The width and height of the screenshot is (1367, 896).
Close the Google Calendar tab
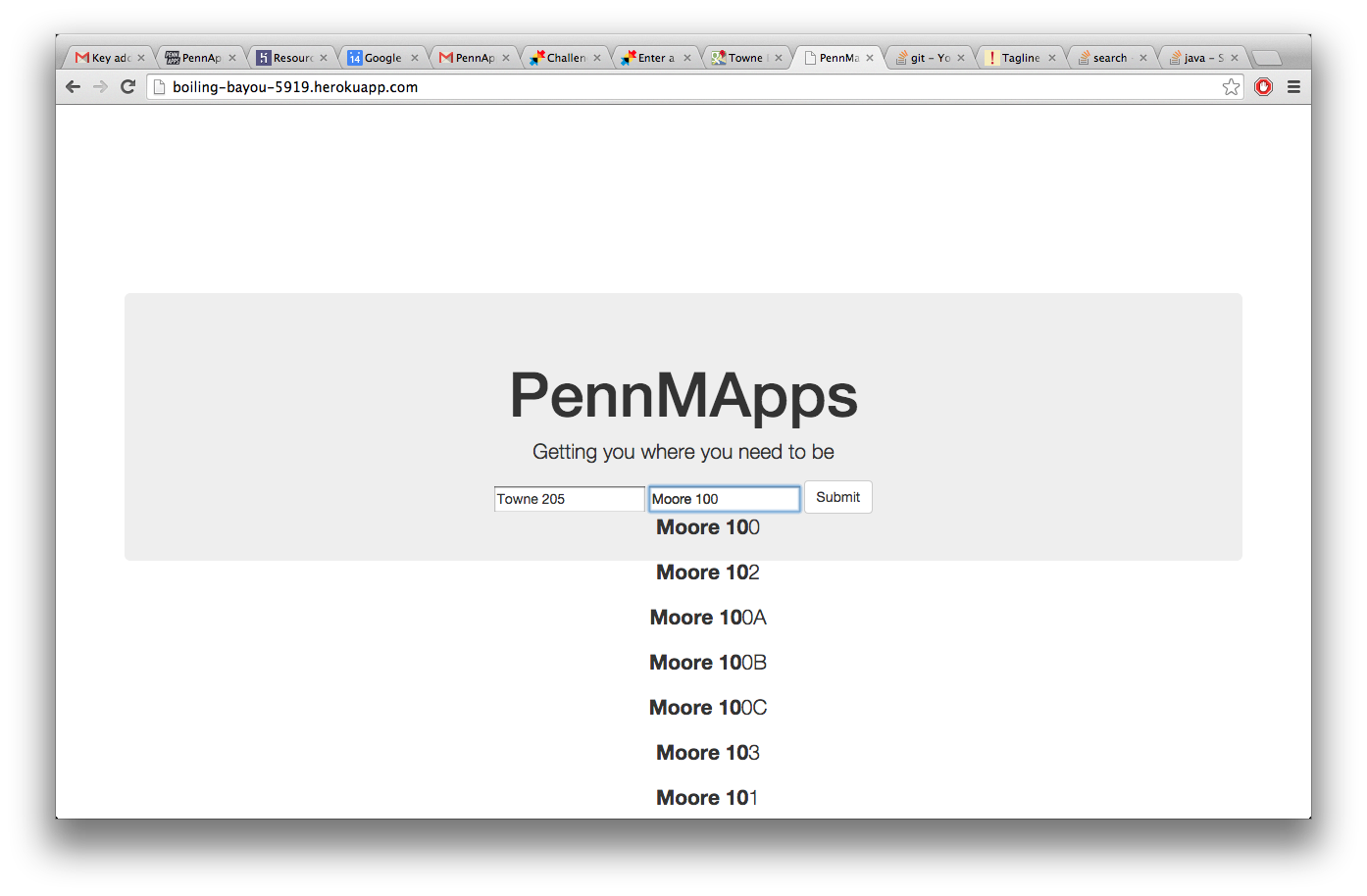pyautogui.click(x=415, y=58)
